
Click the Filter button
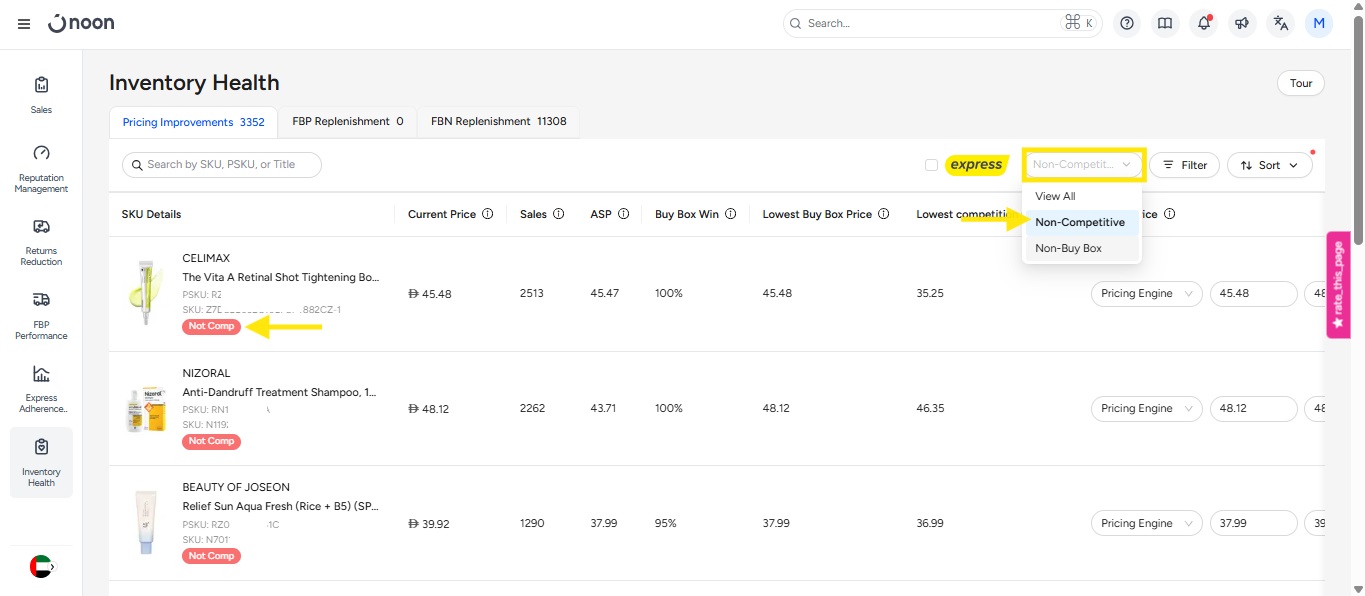(x=1184, y=165)
